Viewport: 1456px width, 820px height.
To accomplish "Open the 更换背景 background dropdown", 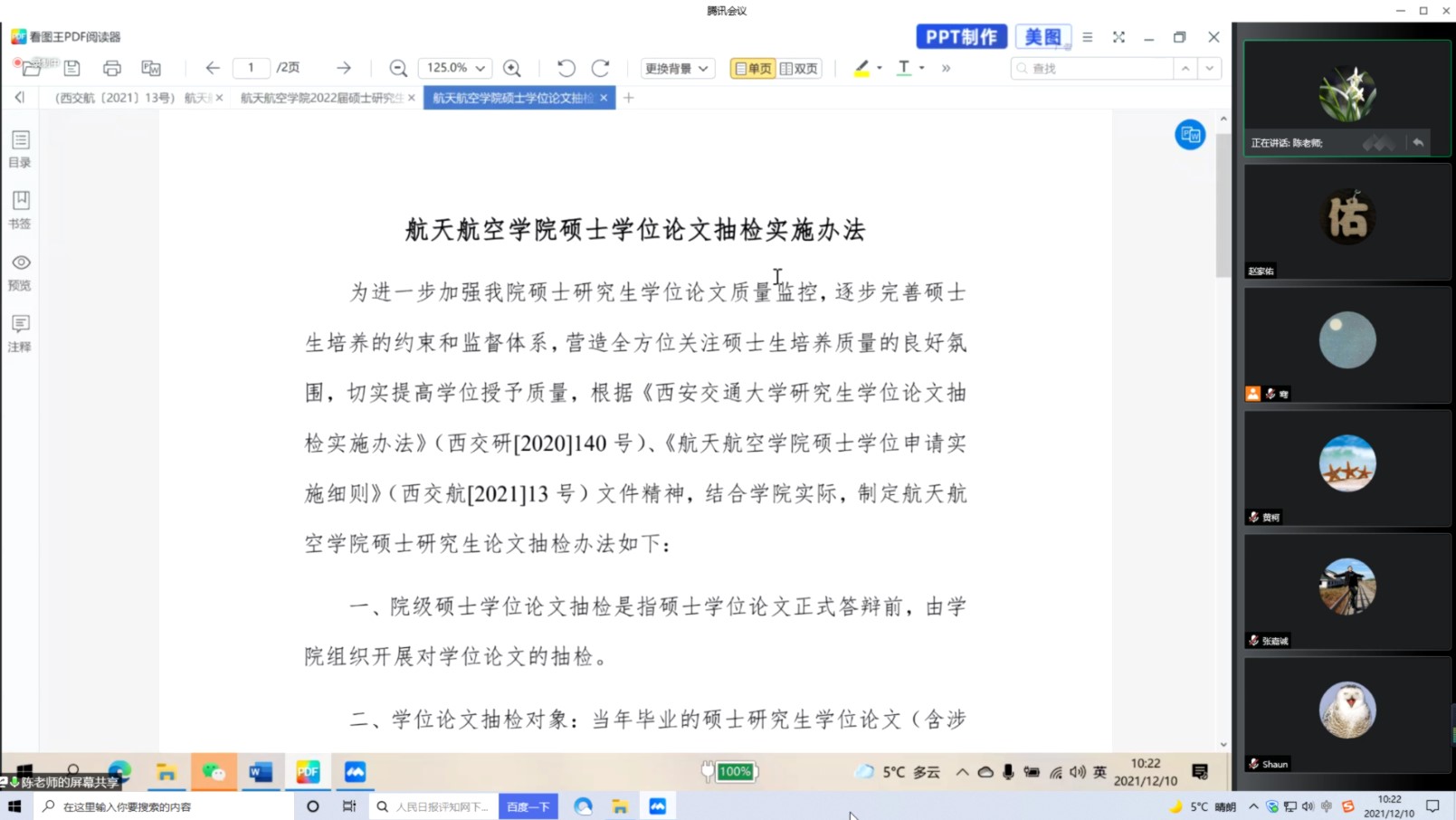I will tap(676, 68).
